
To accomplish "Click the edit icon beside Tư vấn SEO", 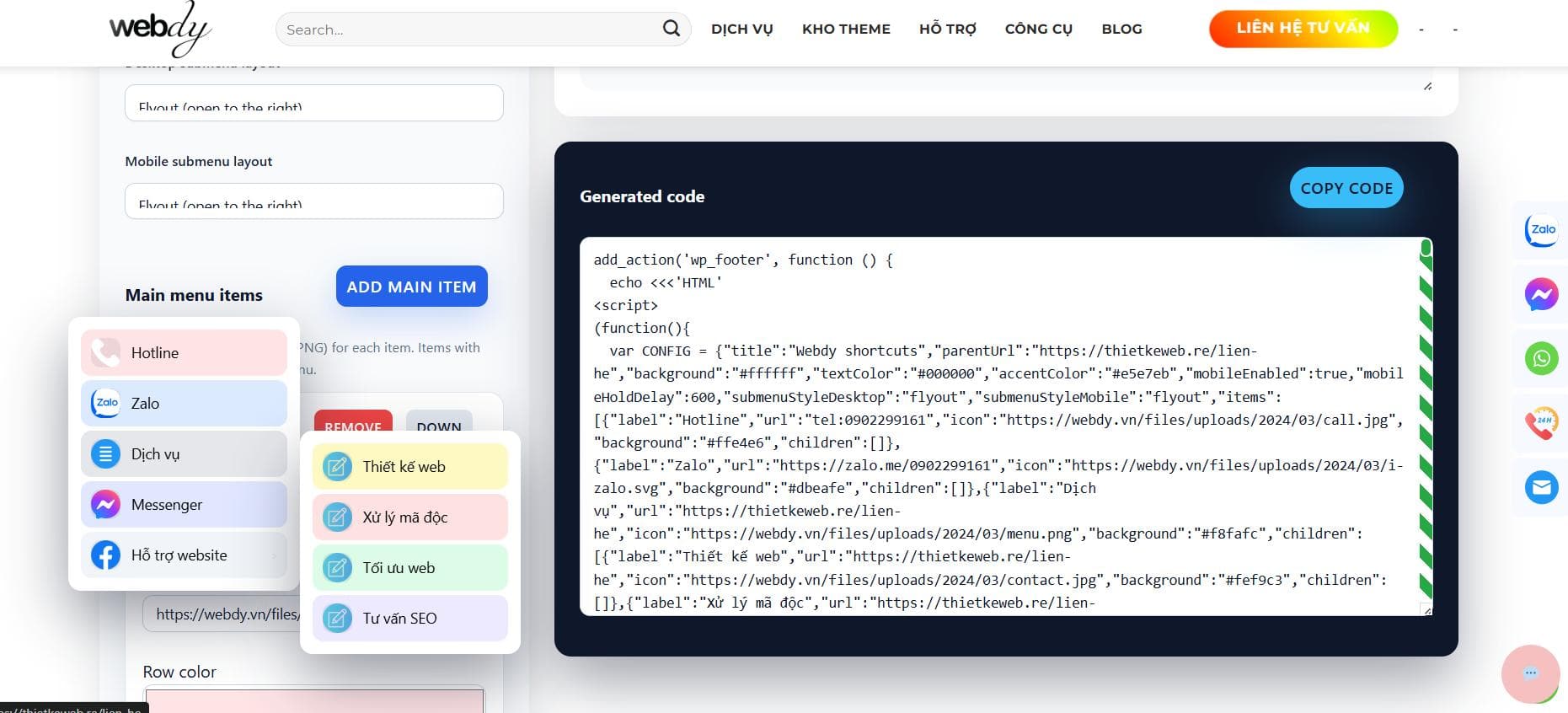I will [x=337, y=618].
